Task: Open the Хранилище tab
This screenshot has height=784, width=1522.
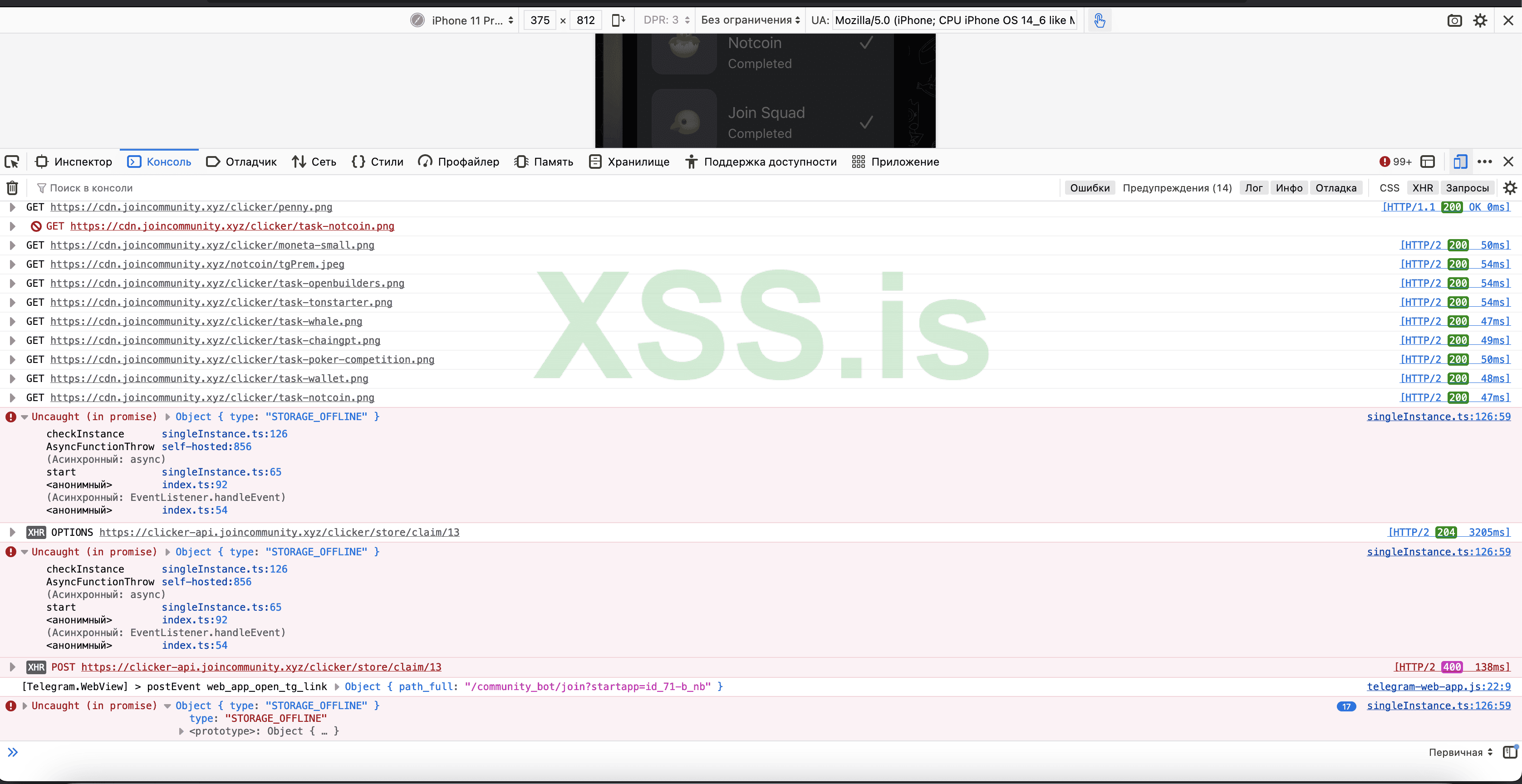Action: click(629, 162)
